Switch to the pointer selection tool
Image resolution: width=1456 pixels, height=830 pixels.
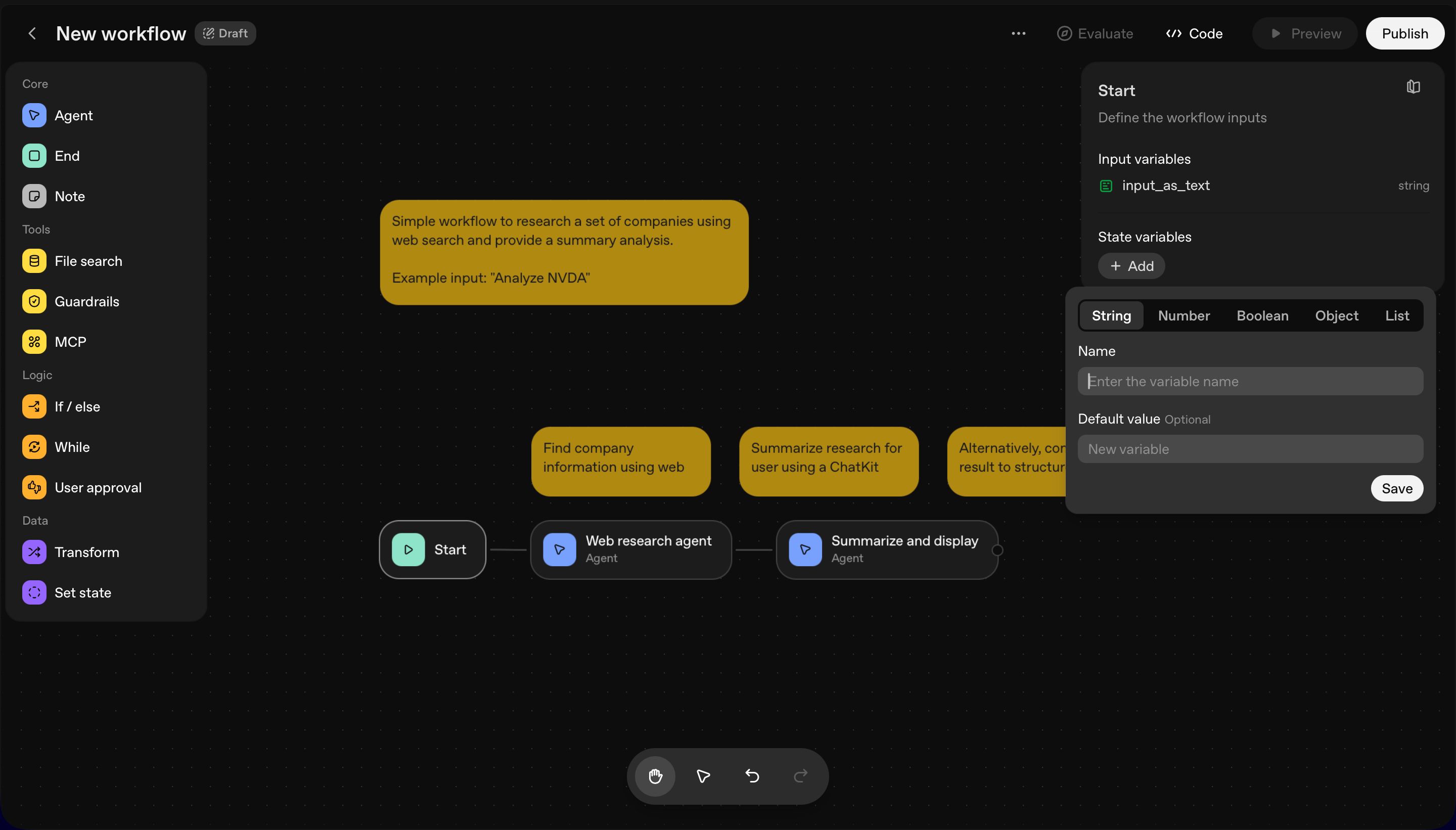pyautogui.click(x=704, y=776)
